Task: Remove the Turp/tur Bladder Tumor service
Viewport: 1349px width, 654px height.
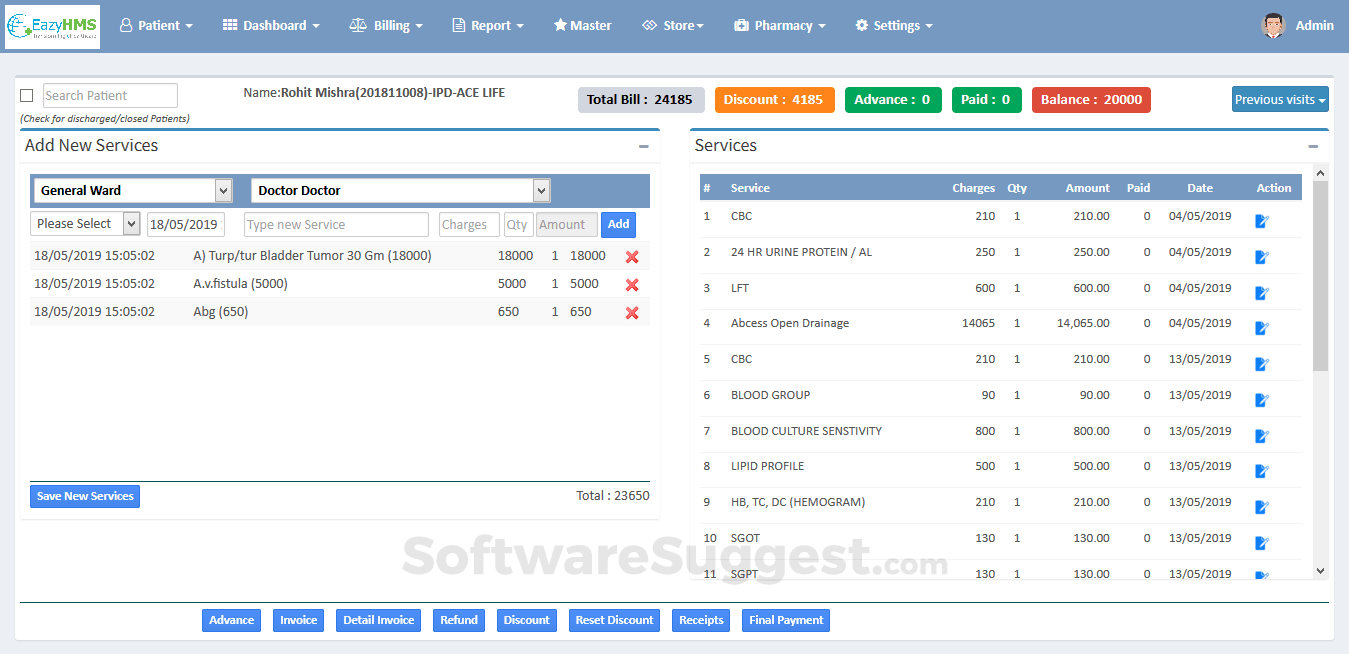Action: (x=632, y=257)
